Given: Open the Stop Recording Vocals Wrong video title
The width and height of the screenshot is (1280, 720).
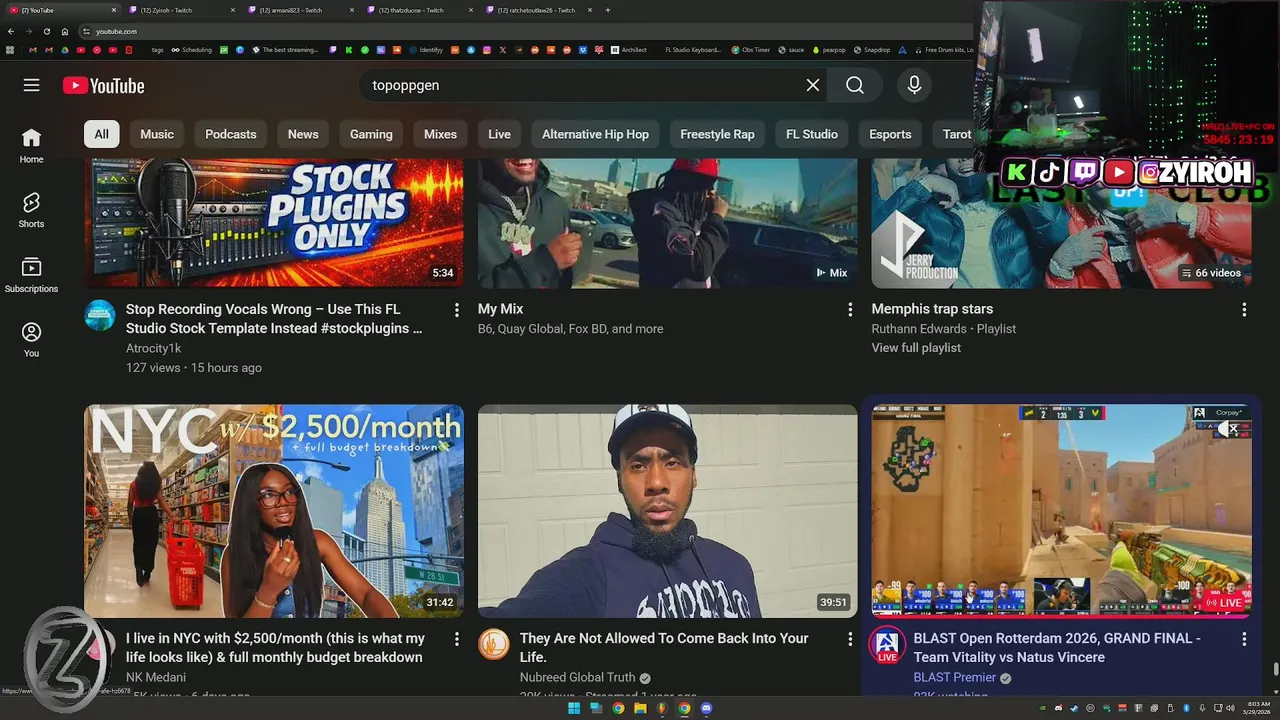Looking at the screenshot, I should (x=274, y=319).
